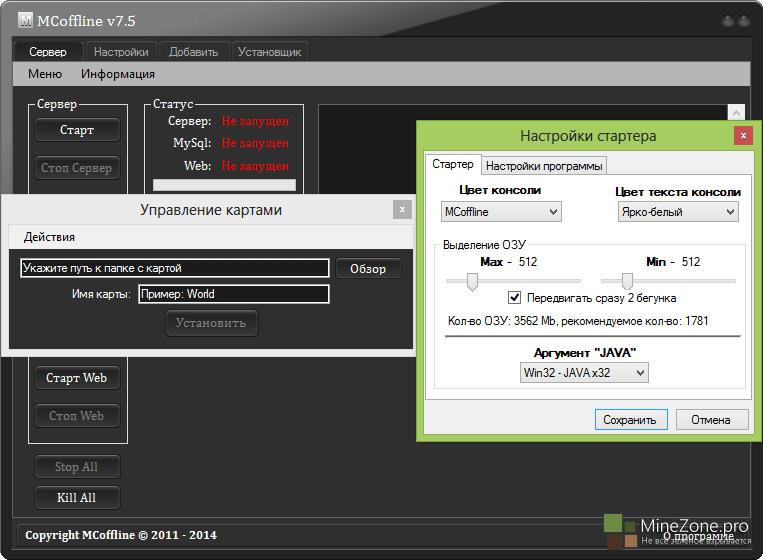
Task: Switch to the Настройки tab
Action: pos(121,52)
